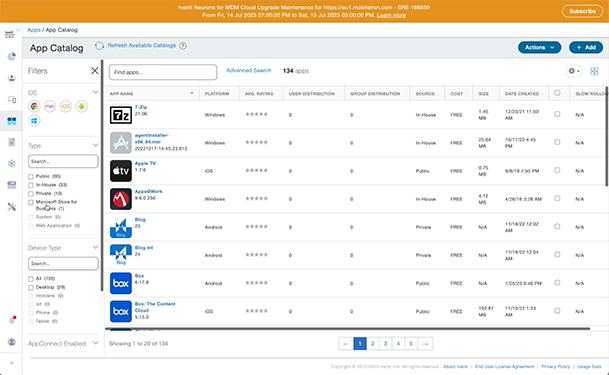Image resolution: width=609 pixels, height=375 pixels.
Task: Collapse the Device Type filter section
Action: (x=96, y=247)
